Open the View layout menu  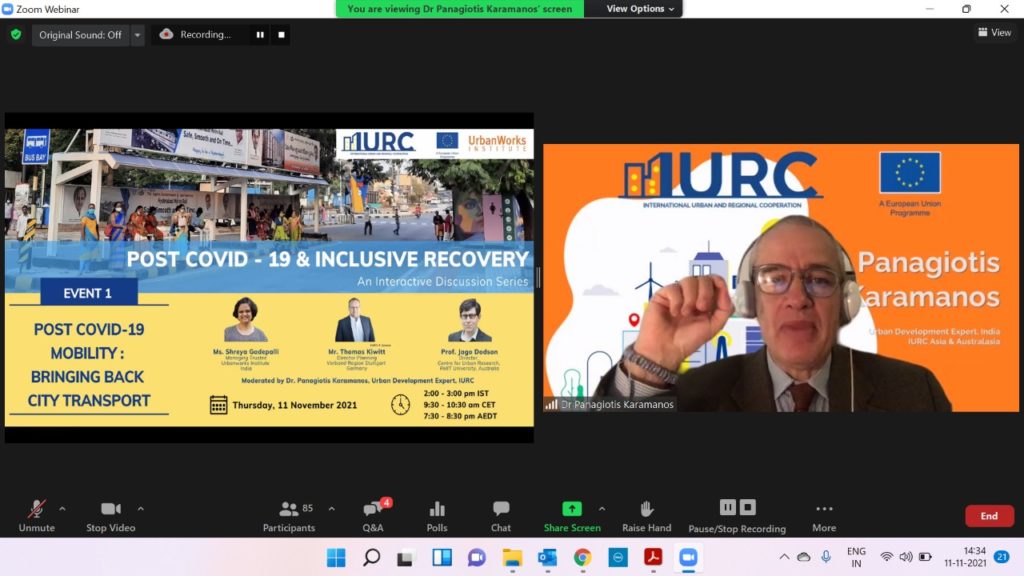click(x=994, y=33)
